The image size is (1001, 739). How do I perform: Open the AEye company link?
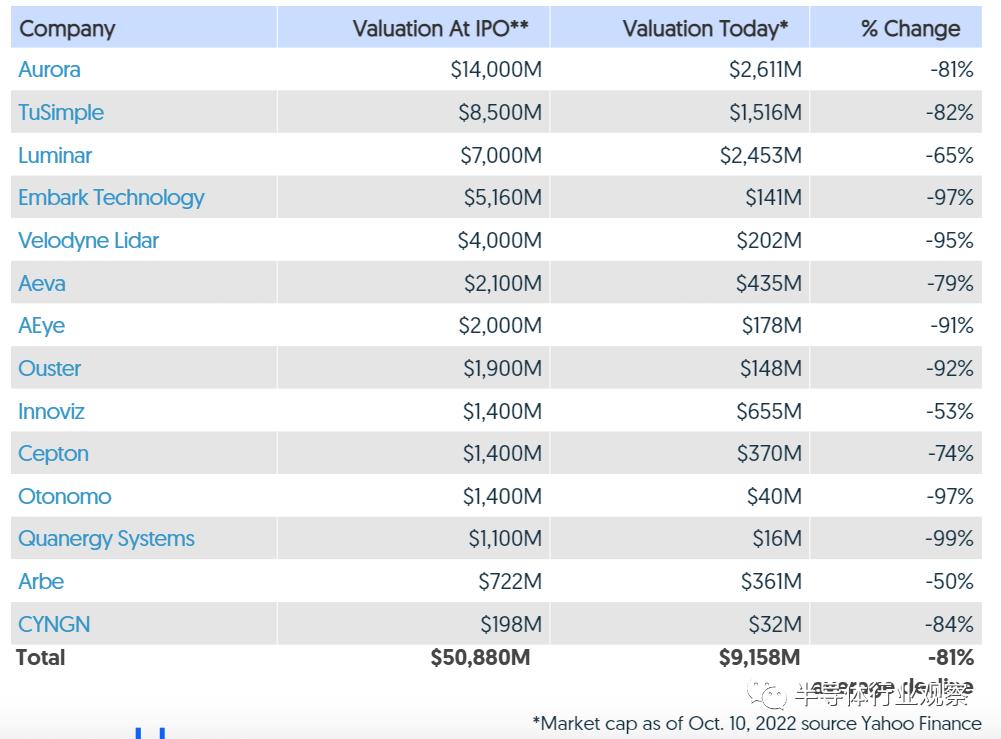coord(41,326)
